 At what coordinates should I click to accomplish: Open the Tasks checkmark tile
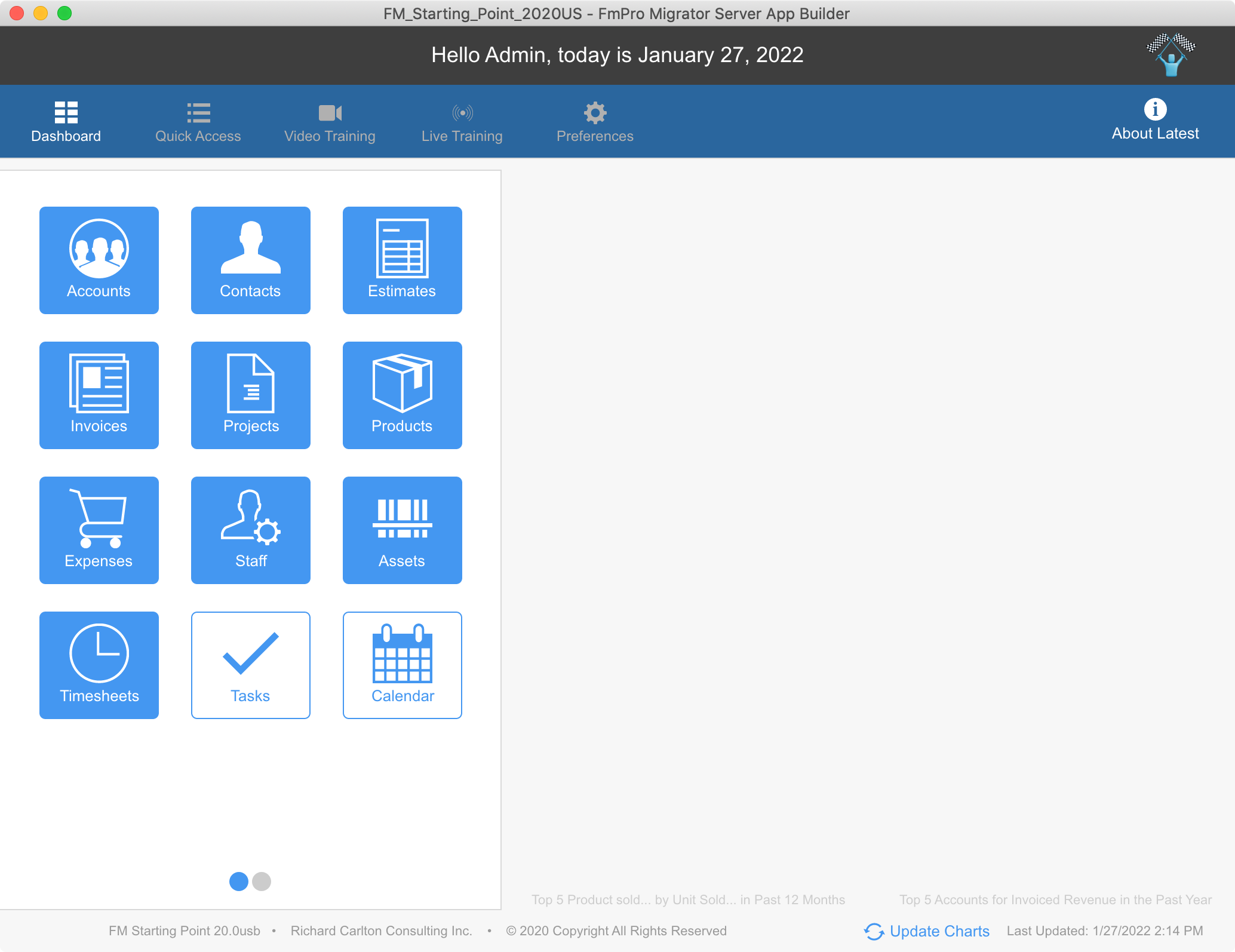251,665
